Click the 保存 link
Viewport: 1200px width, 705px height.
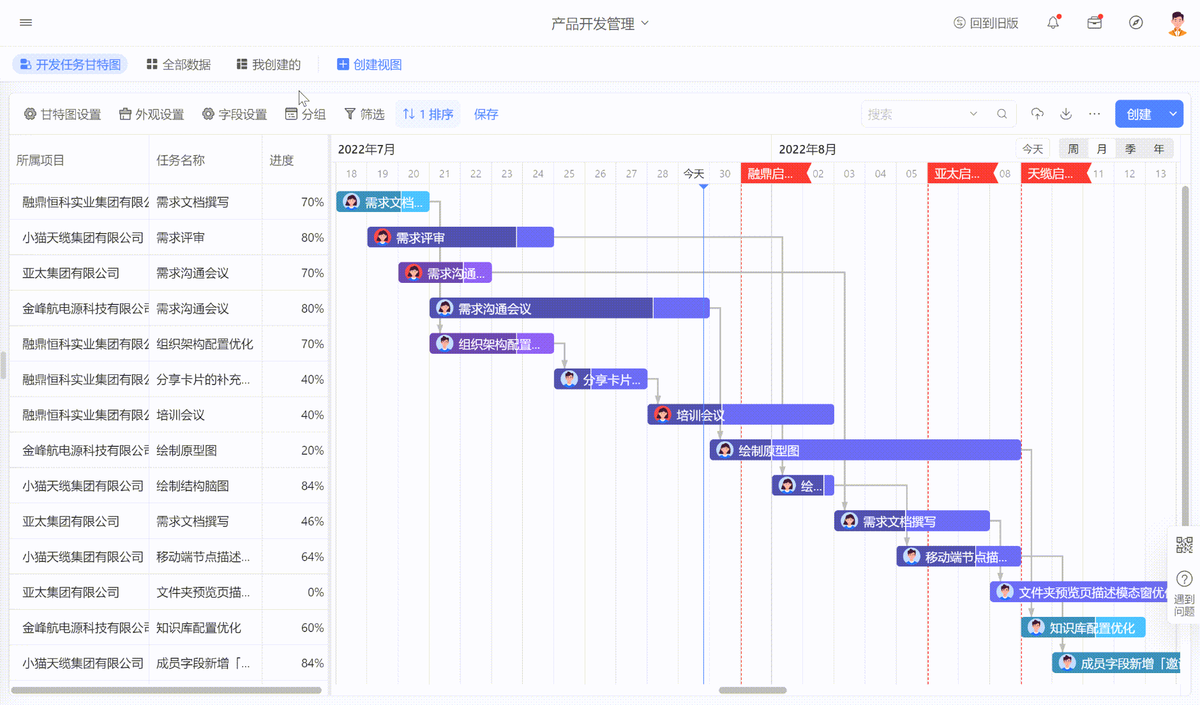[x=486, y=114]
